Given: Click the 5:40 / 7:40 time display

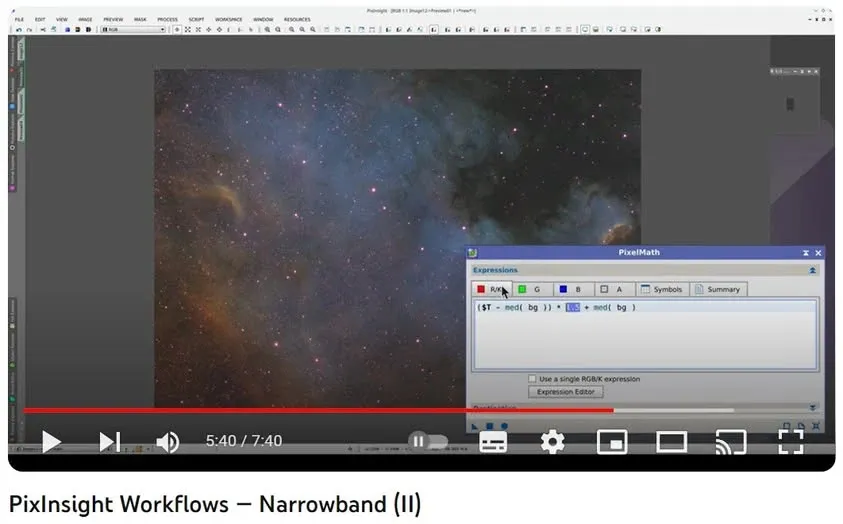Looking at the screenshot, I should [244, 441].
